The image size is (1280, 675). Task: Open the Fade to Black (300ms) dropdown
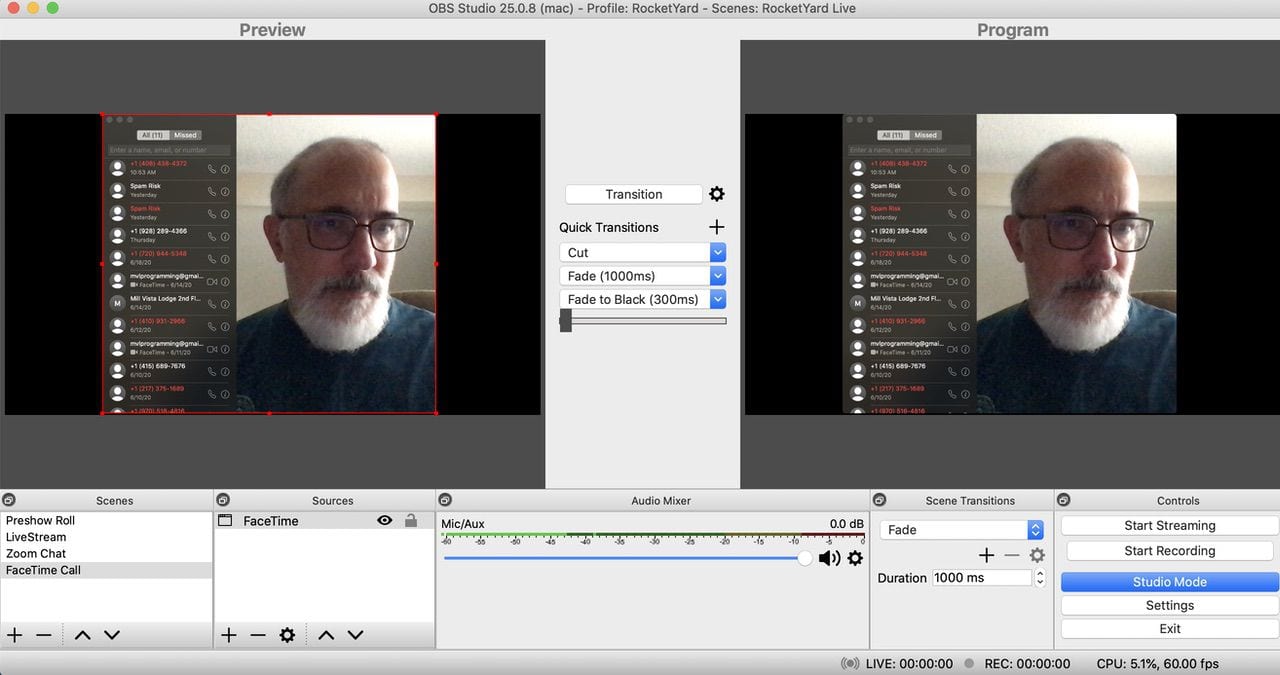tap(717, 299)
